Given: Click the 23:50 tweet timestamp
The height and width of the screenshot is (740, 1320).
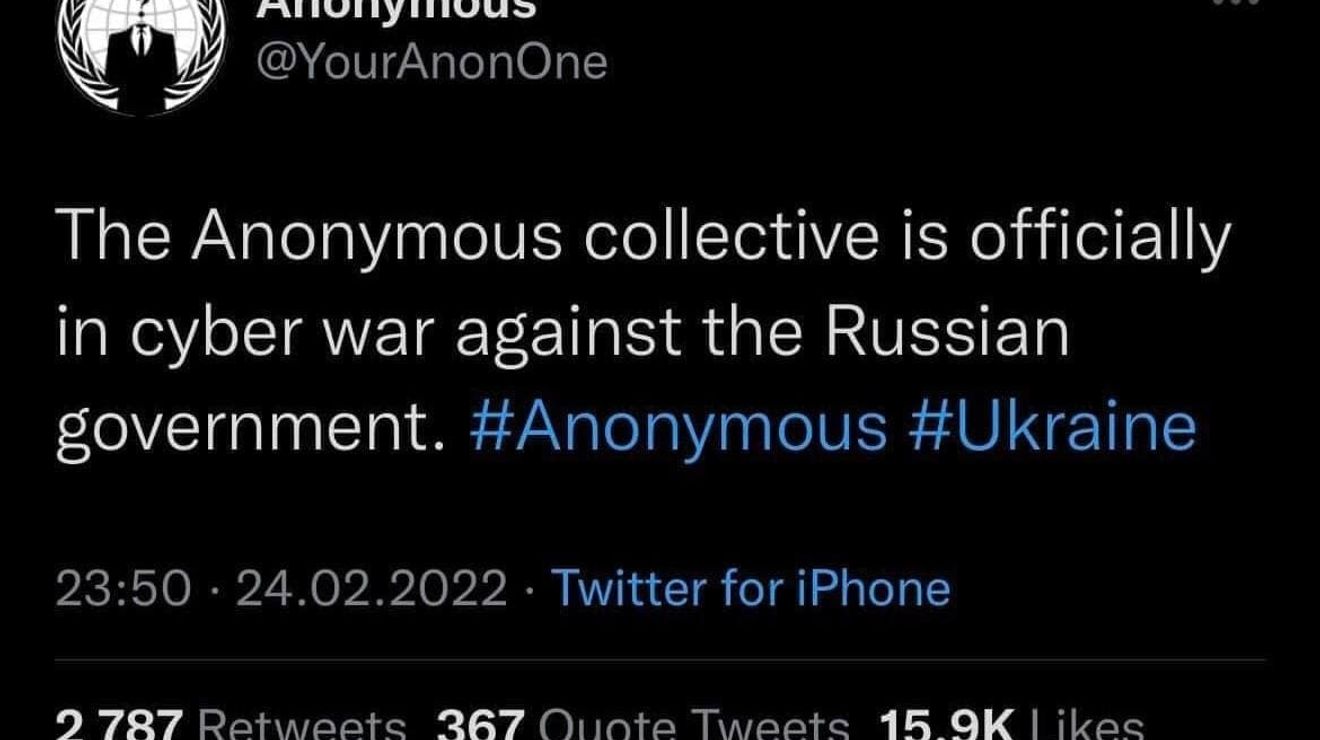Looking at the screenshot, I should pos(123,588).
